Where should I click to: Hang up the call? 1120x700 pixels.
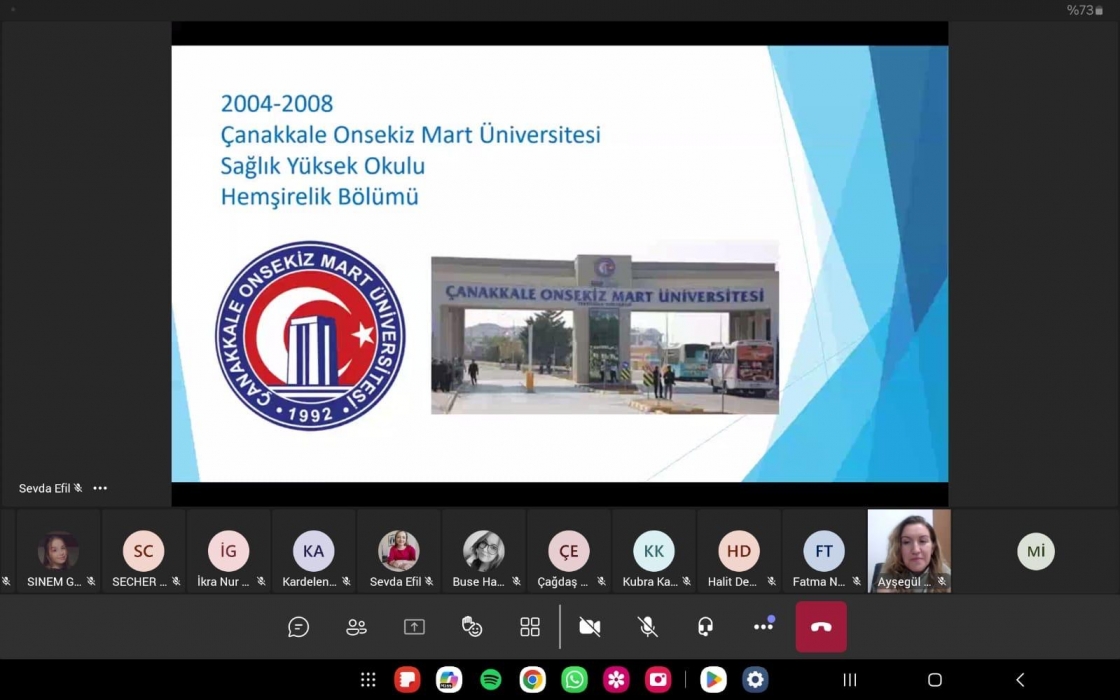click(821, 627)
